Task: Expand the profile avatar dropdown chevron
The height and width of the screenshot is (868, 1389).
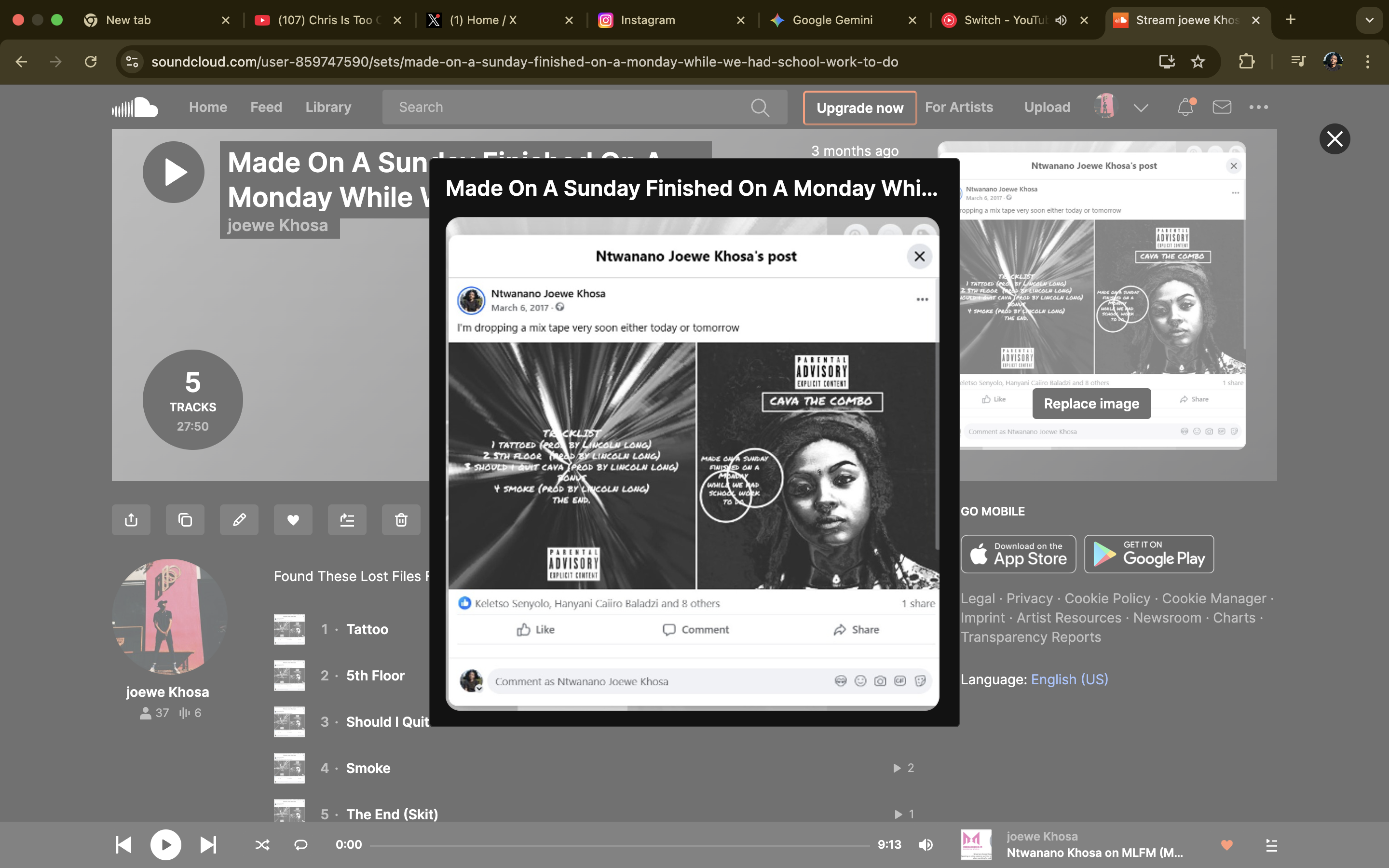Action: pos(1141,108)
